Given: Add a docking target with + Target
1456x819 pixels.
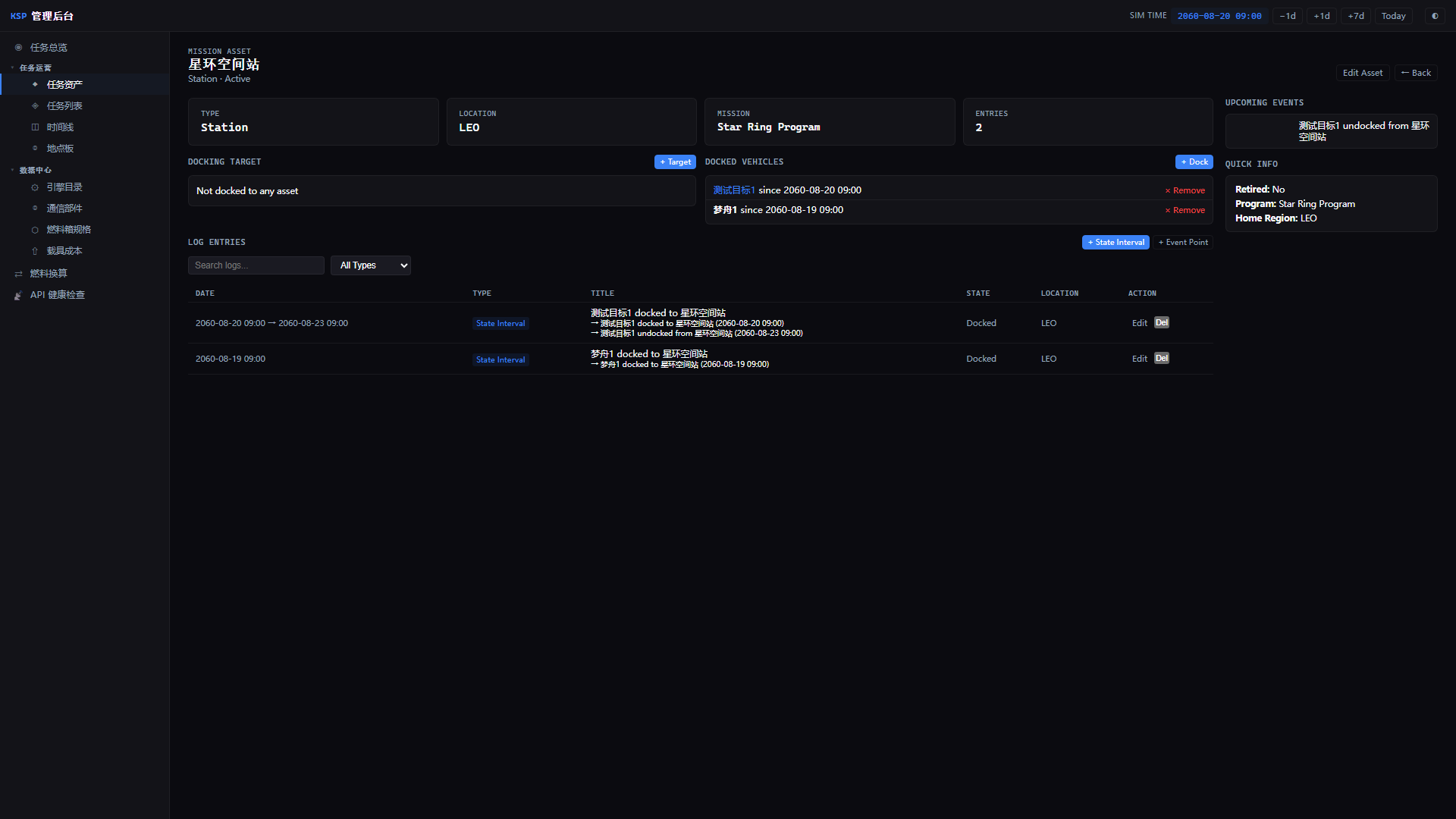Looking at the screenshot, I should 675,162.
